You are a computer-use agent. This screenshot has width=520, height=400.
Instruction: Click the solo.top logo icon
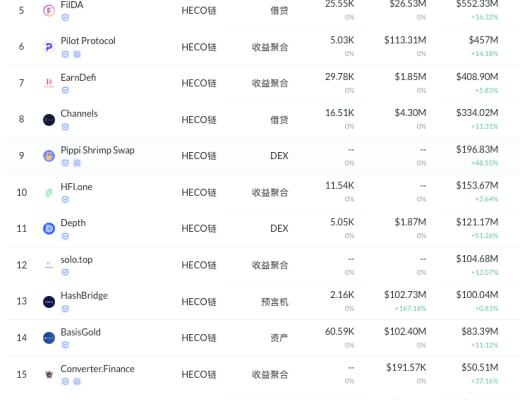click(x=49, y=265)
